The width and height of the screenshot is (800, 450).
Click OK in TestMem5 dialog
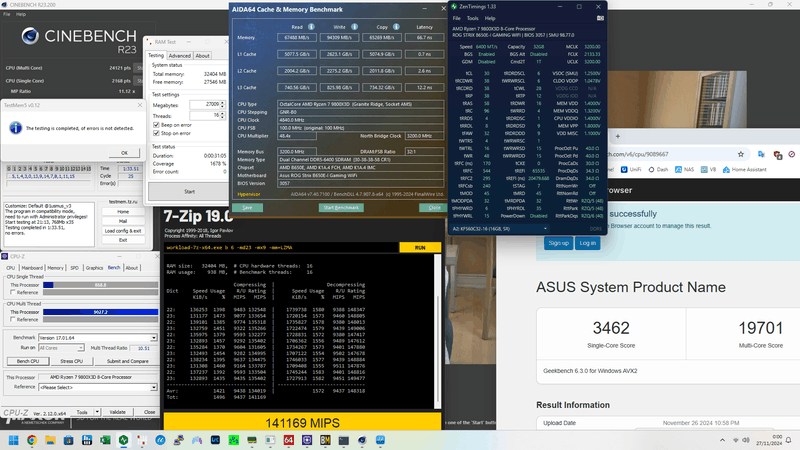click(124, 153)
